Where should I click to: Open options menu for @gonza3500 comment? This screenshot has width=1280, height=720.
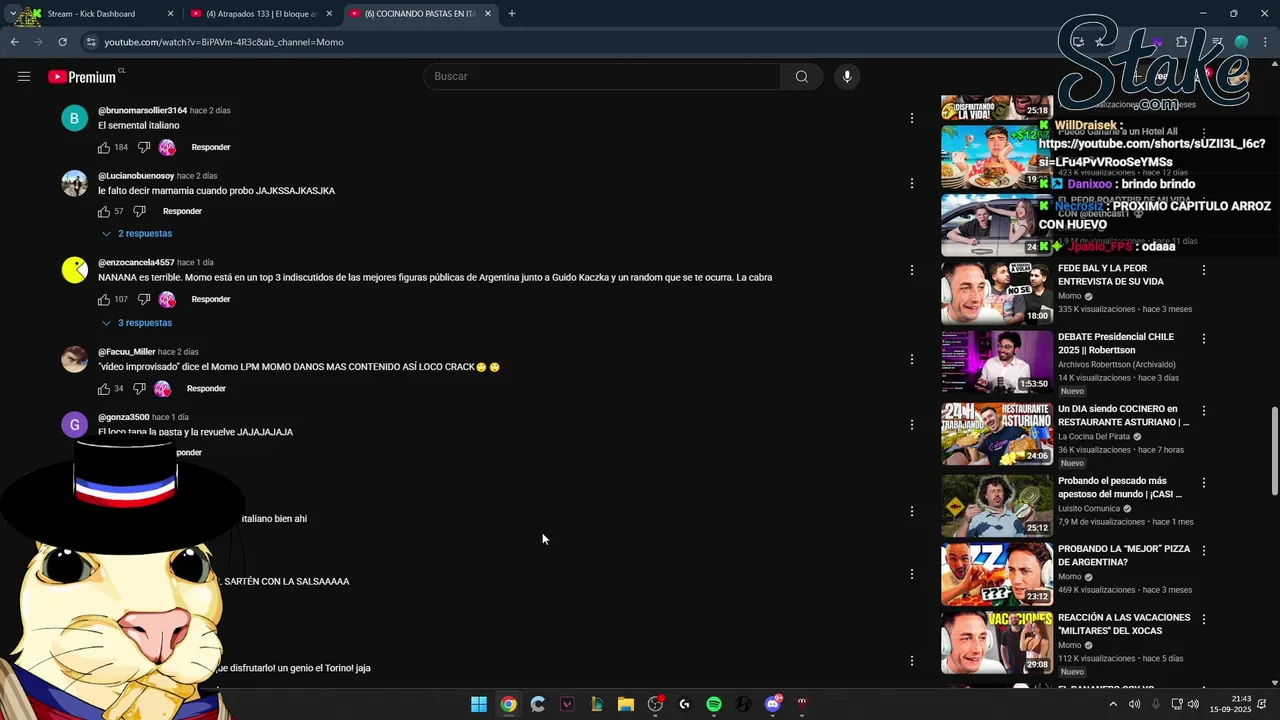tap(911, 424)
